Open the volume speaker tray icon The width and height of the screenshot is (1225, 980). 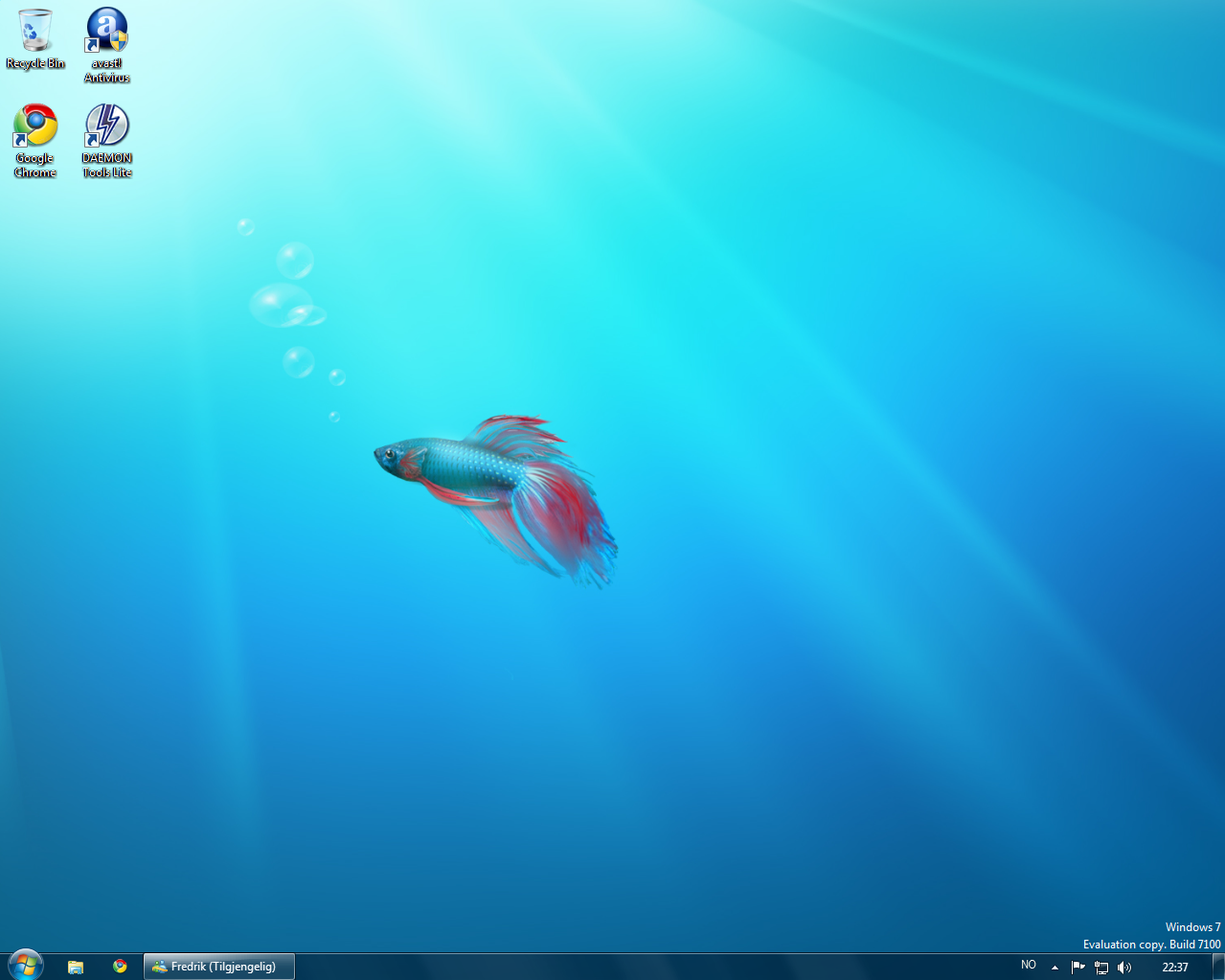1124,968
